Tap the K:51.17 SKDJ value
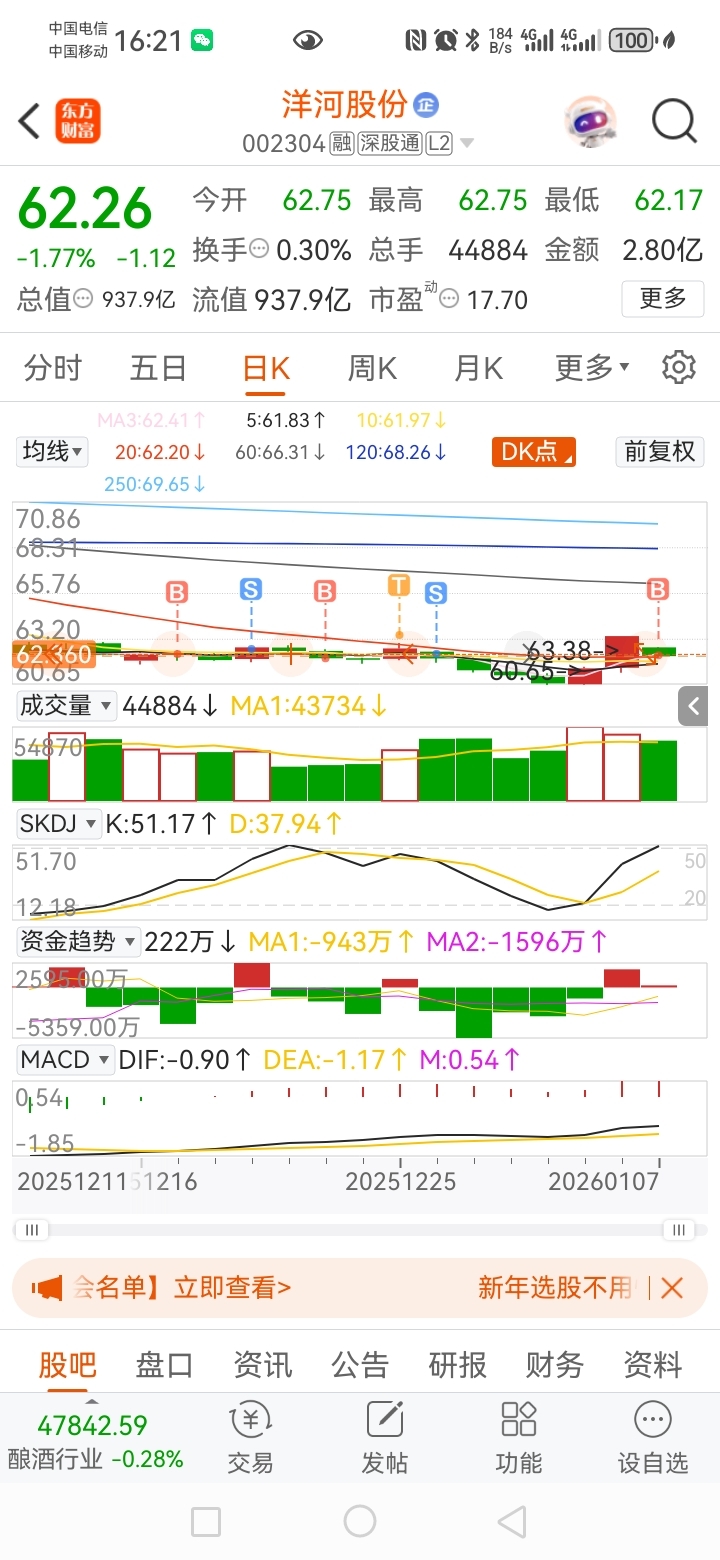Viewport: 720px width, 1560px height. pyautogui.click(x=162, y=825)
